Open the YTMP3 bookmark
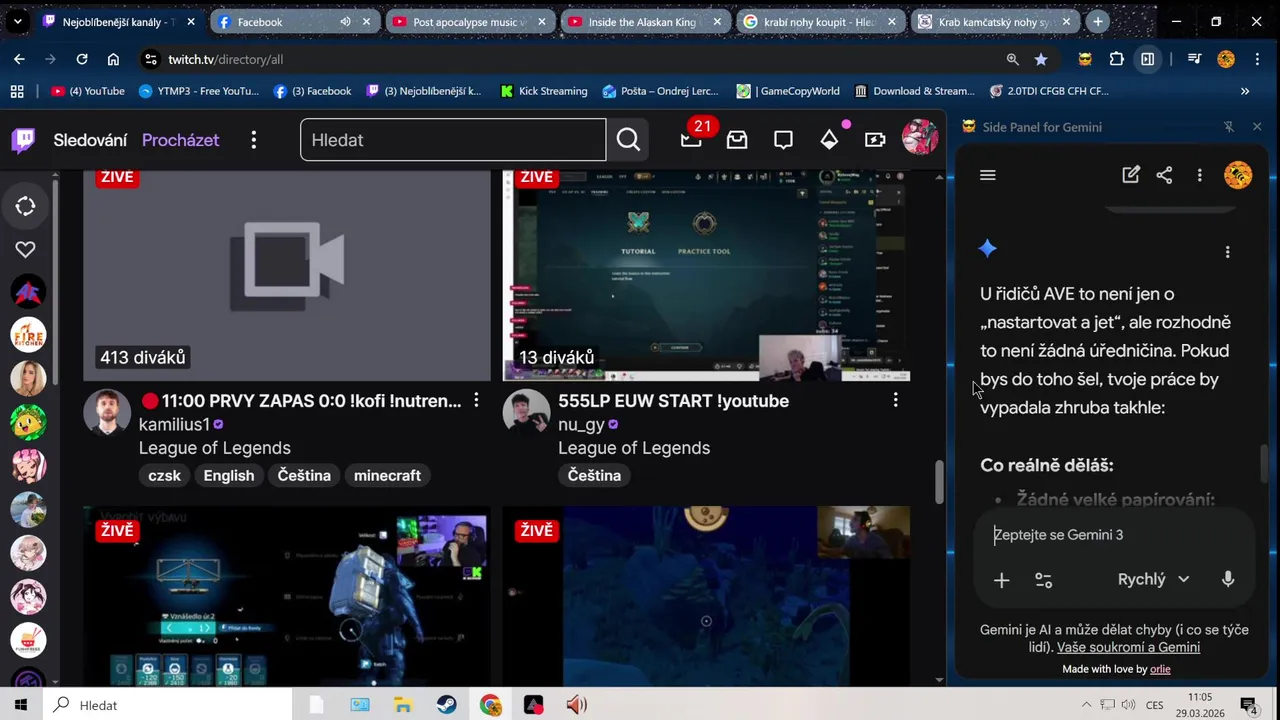 pyautogui.click(x=199, y=91)
